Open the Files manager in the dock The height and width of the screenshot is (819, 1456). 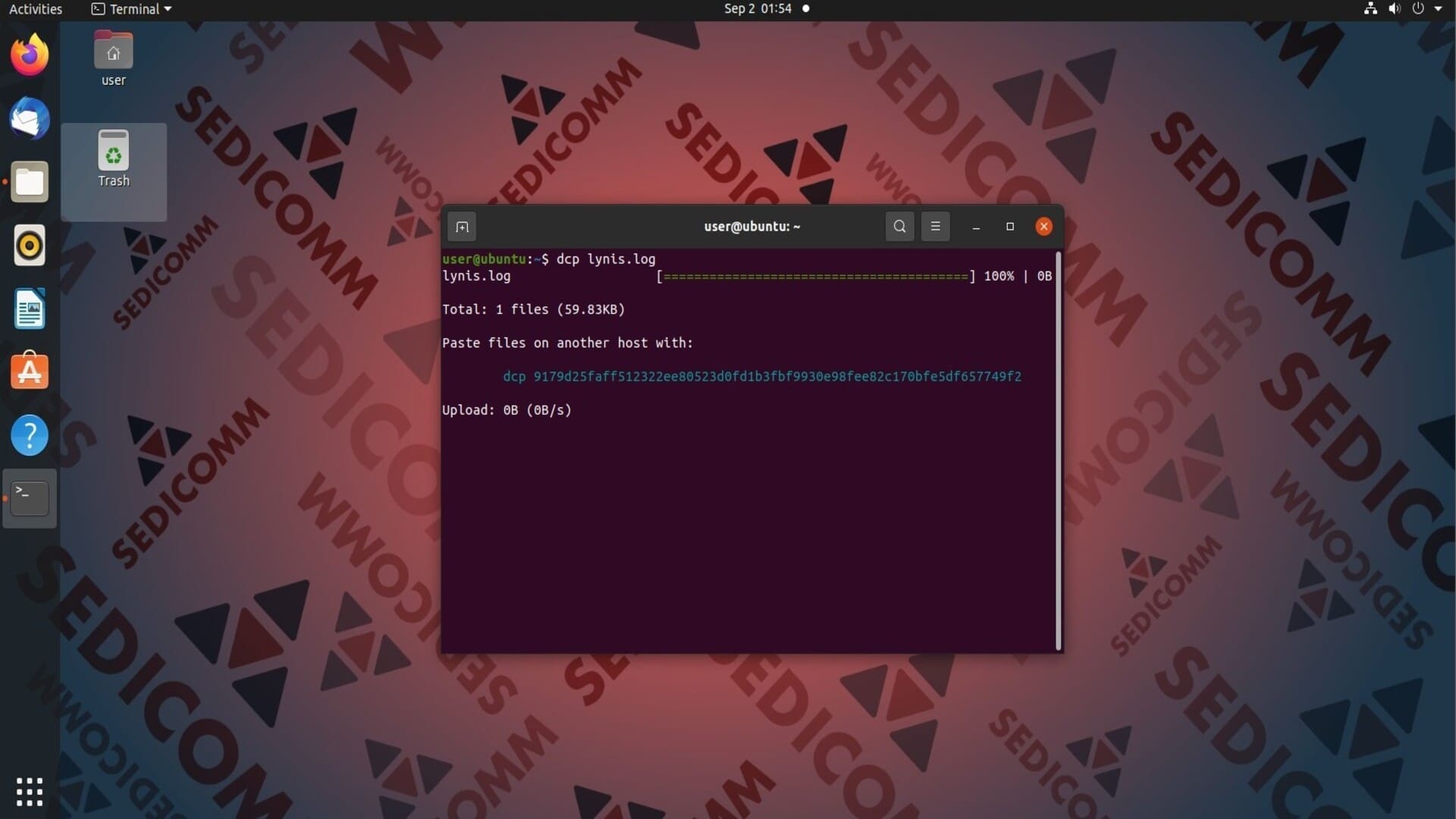tap(30, 182)
